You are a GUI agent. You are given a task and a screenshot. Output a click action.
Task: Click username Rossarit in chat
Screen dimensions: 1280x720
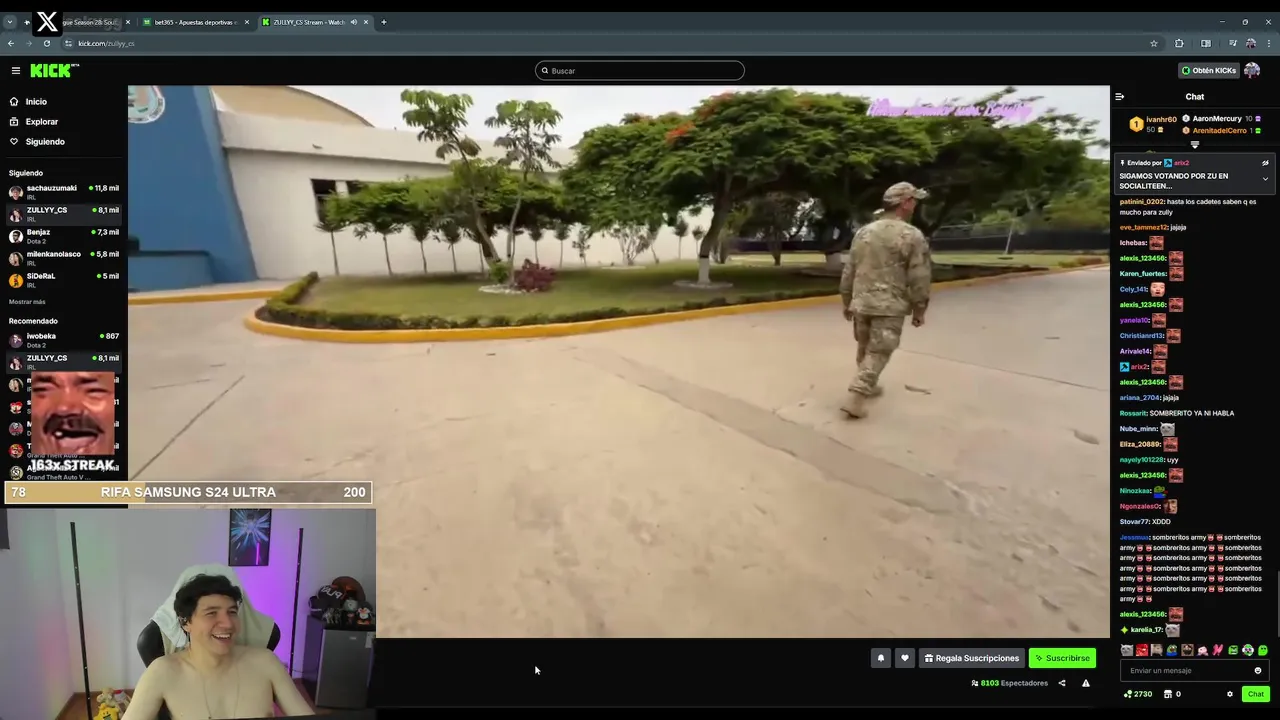(1133, 413)
